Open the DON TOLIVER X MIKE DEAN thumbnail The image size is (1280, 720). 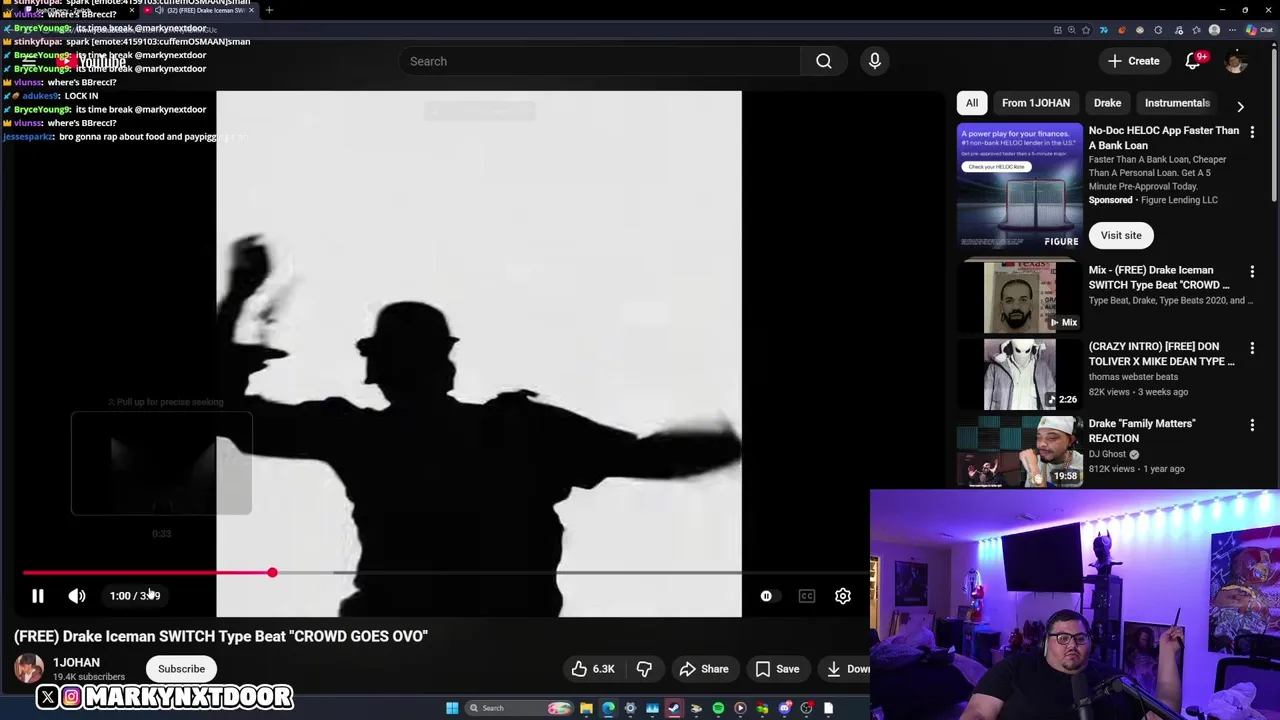click(x=1020, y=374)
